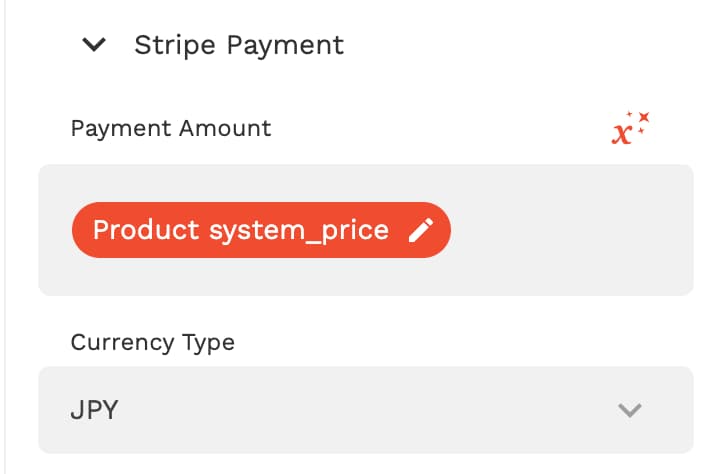Click the word Payment in section header
724x474 pixels.
coord(285,46)
